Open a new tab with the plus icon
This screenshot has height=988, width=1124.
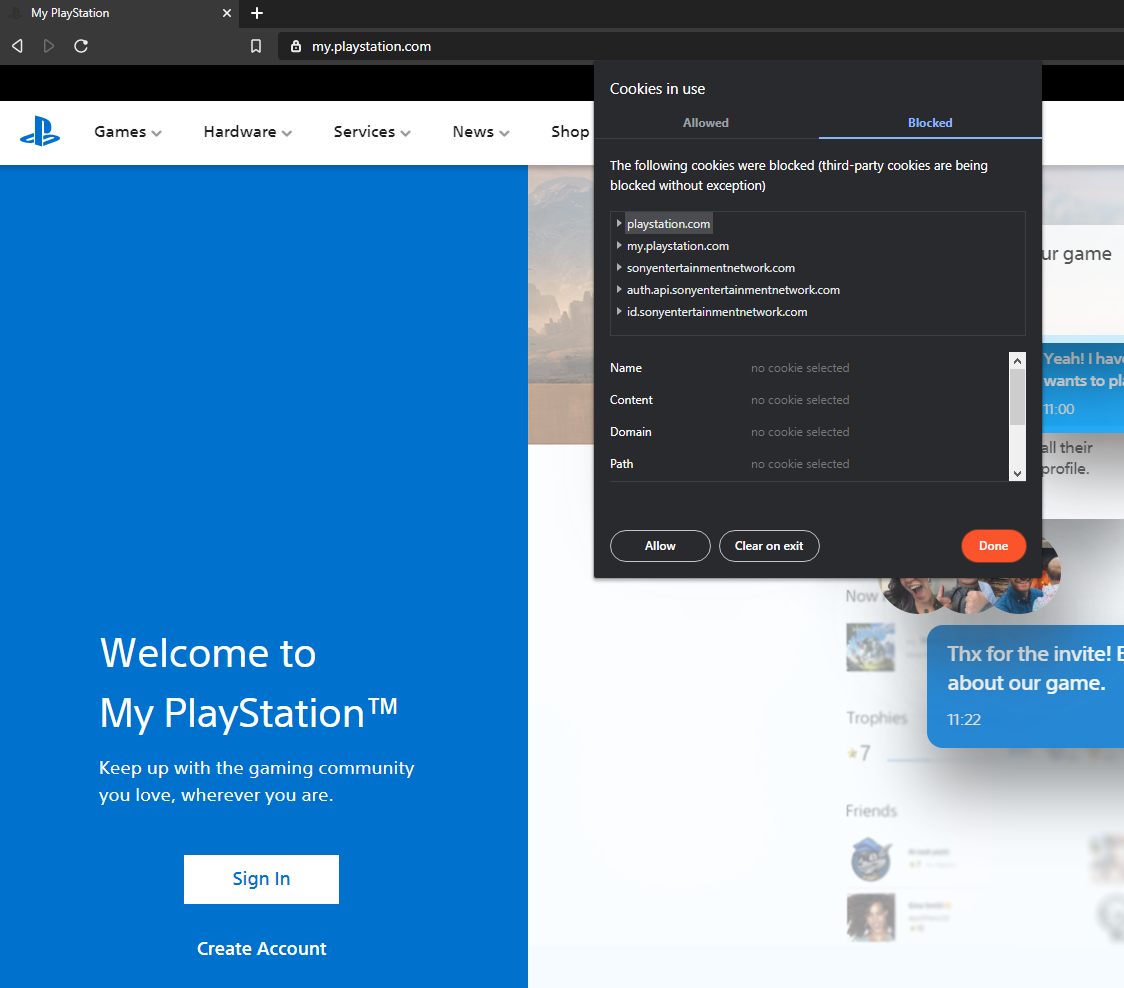[x=257, y=13]
